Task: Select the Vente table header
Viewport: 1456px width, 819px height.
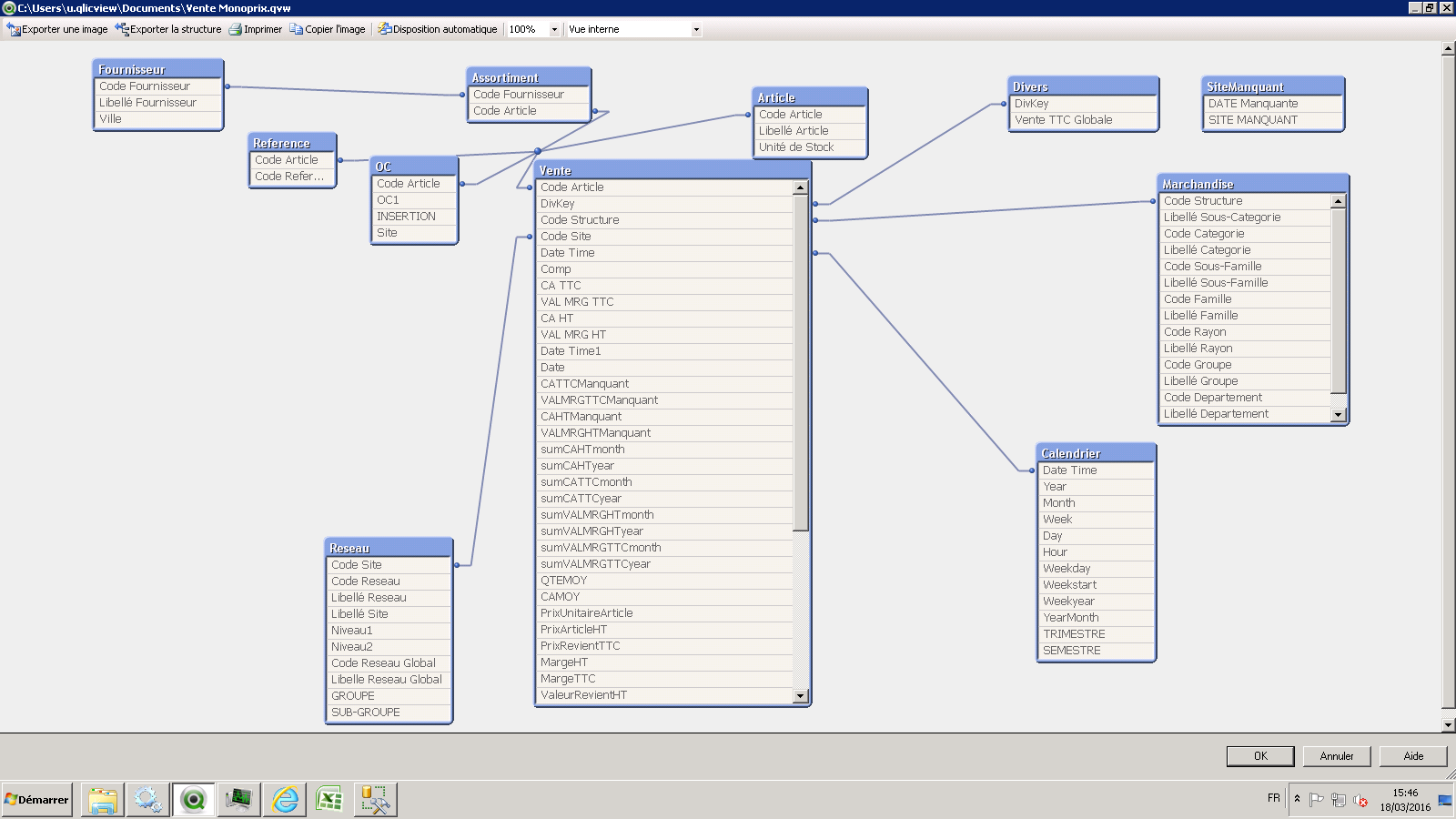Action: pos(672,170)
